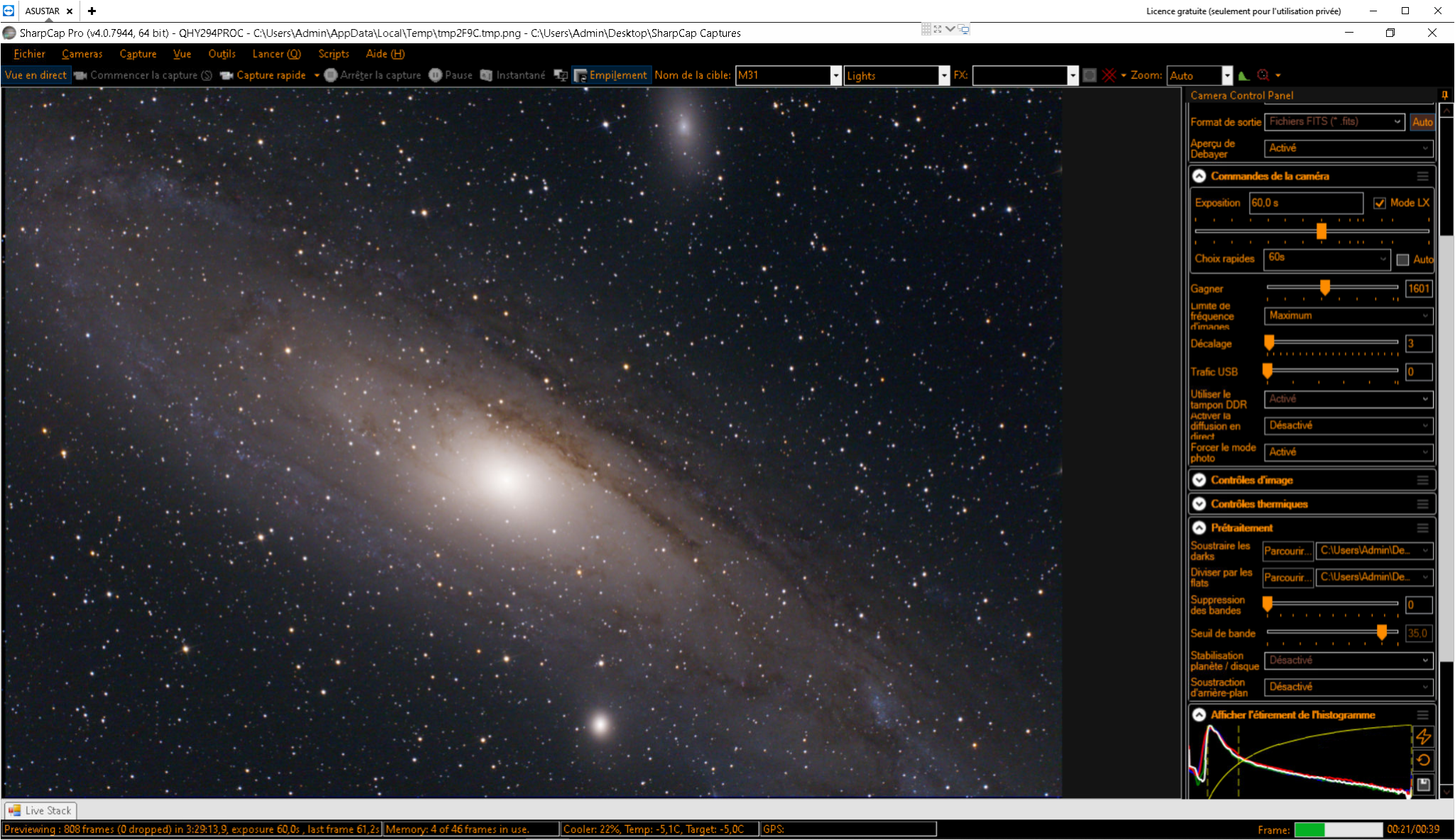Click the remote toolbar grid icon
The width and height of the screenshot is (1455, 840).
926,29
